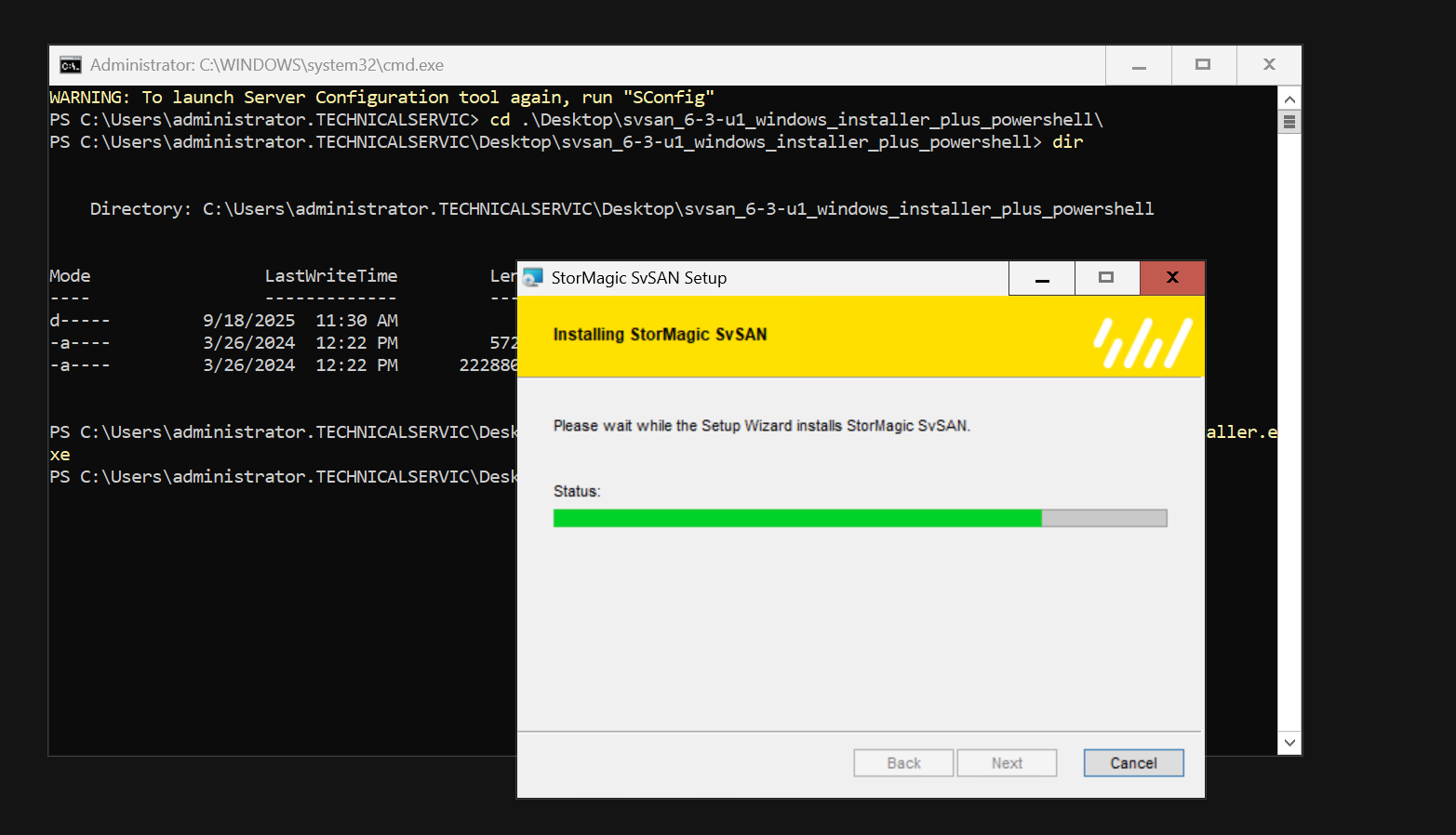Screen dimensions: 1456x835
Task: Click the StorMagic logo on the yellow banner
Action: pyautogui.click(x=1142, y=343)
